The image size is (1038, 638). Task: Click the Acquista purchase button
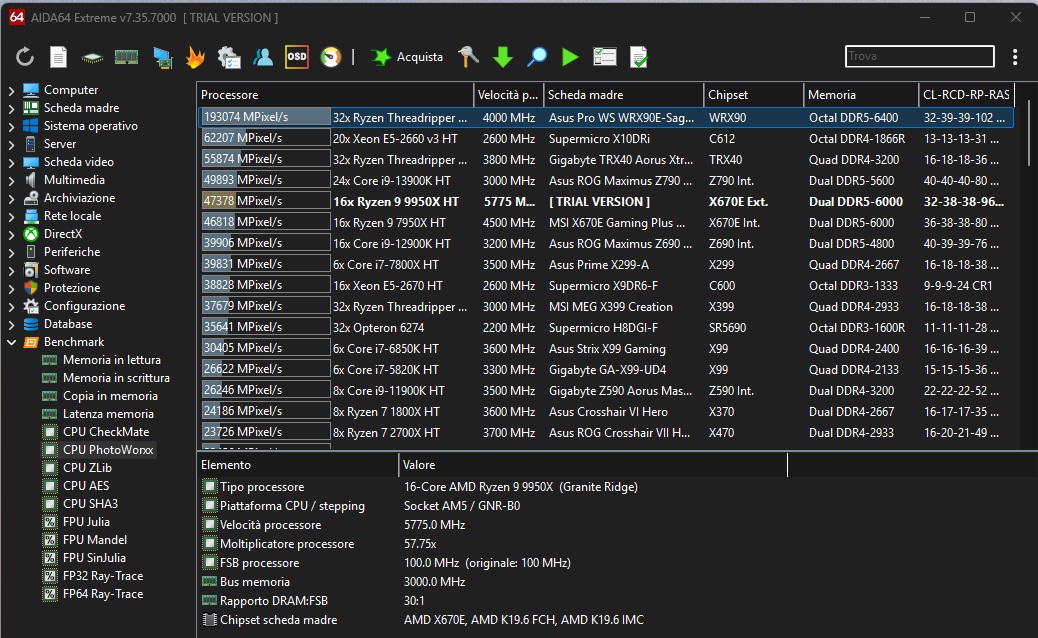pos(407,57)
